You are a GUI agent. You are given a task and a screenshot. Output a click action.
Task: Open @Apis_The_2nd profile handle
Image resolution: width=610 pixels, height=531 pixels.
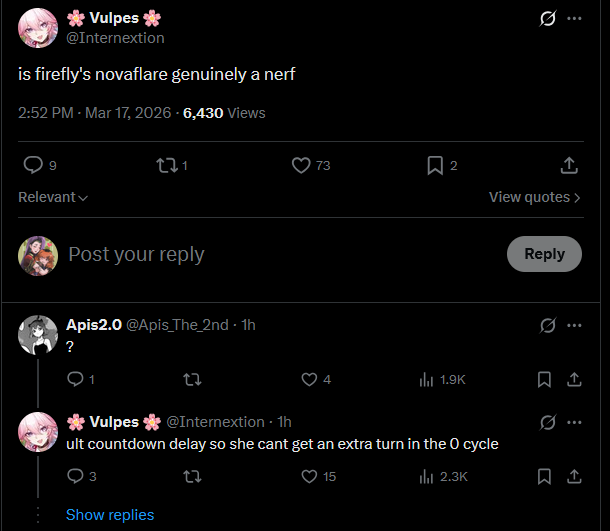[177, 325]
